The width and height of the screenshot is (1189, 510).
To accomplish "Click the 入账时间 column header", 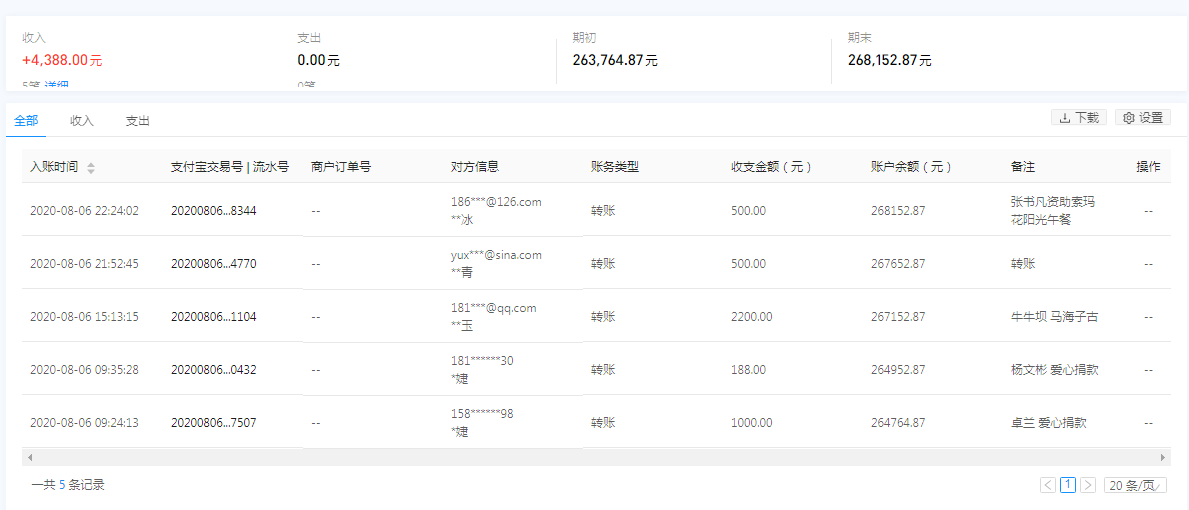I will pyautogui.click(x=54, y=167).
